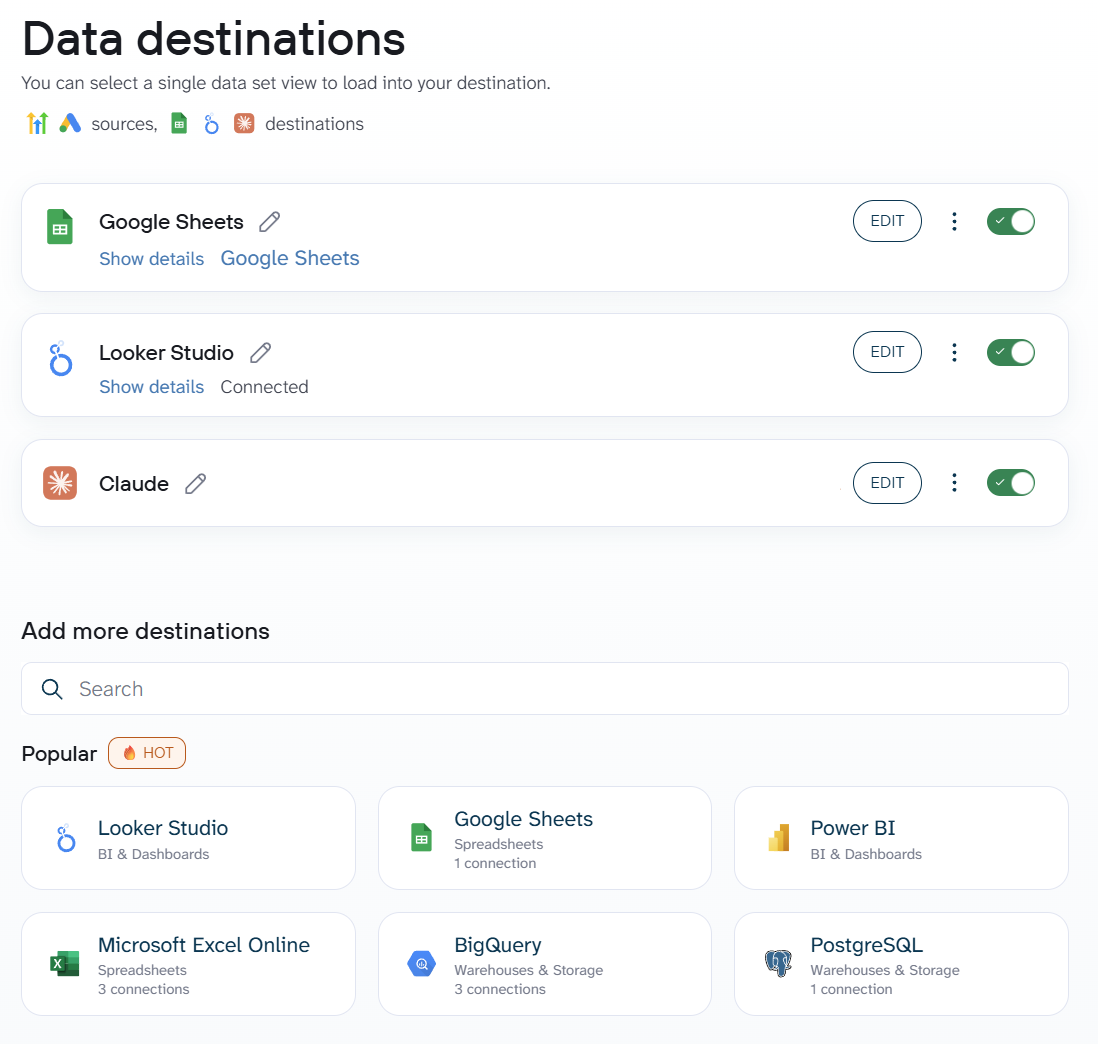Switch off the Claude destination toggle
The width and height of the screenshot is (1098, 1044).
[1010, 482]
